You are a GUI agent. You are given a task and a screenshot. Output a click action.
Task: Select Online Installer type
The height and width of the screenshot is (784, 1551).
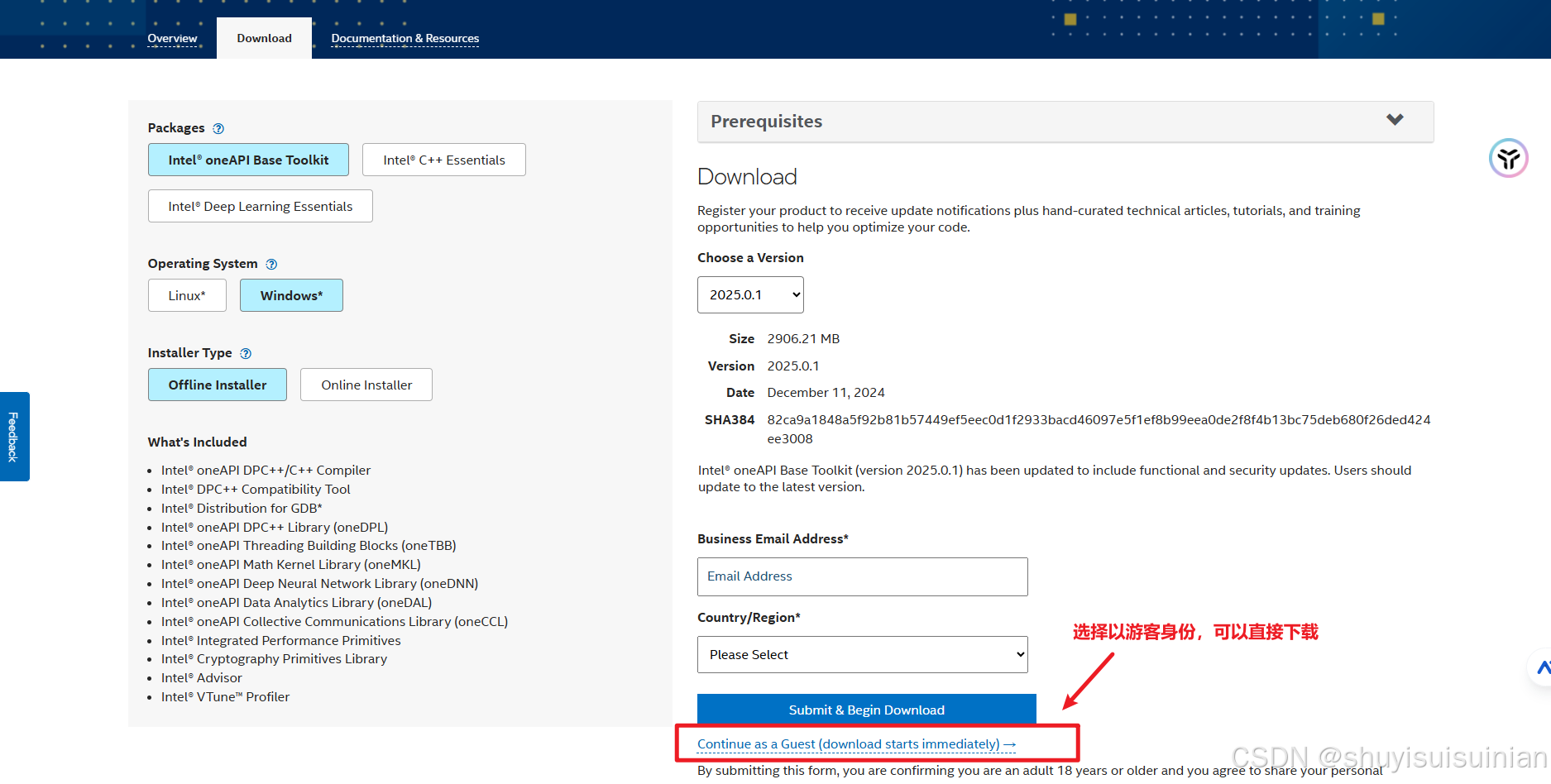point(366,385)
